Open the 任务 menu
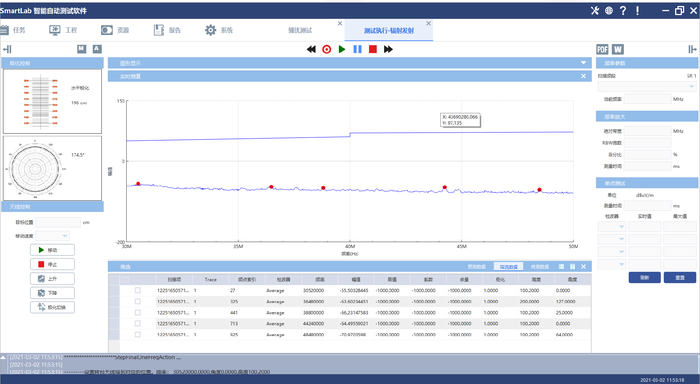Viewport: 700px width, 384px height. pos(13,30)
